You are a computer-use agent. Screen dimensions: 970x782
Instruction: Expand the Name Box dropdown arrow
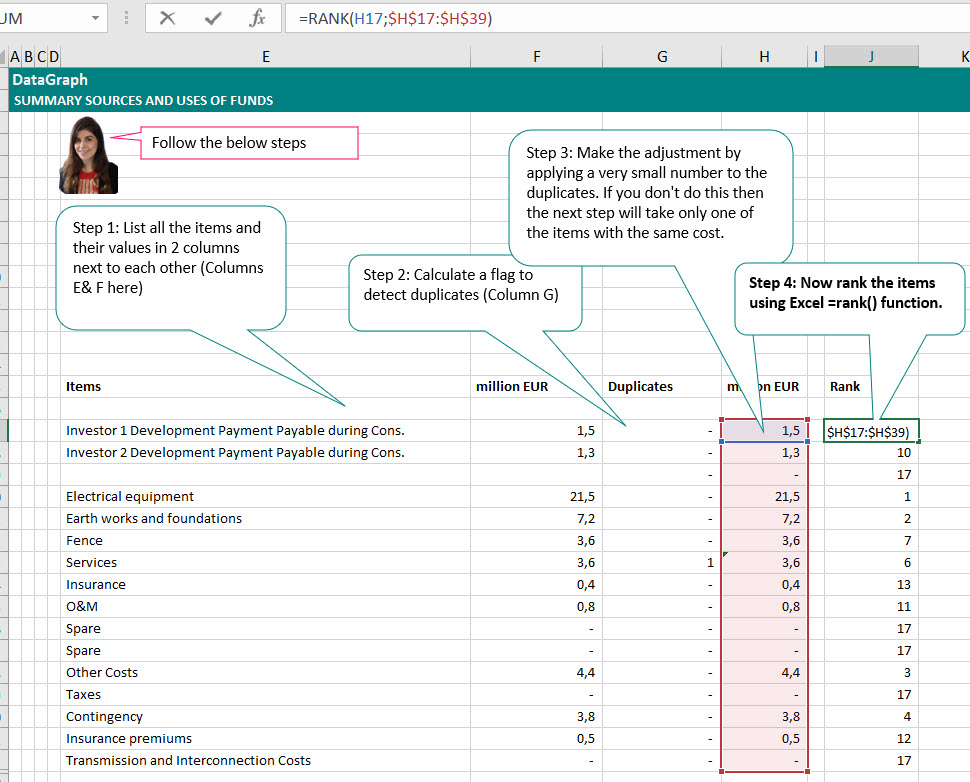[x=95, y=18]
